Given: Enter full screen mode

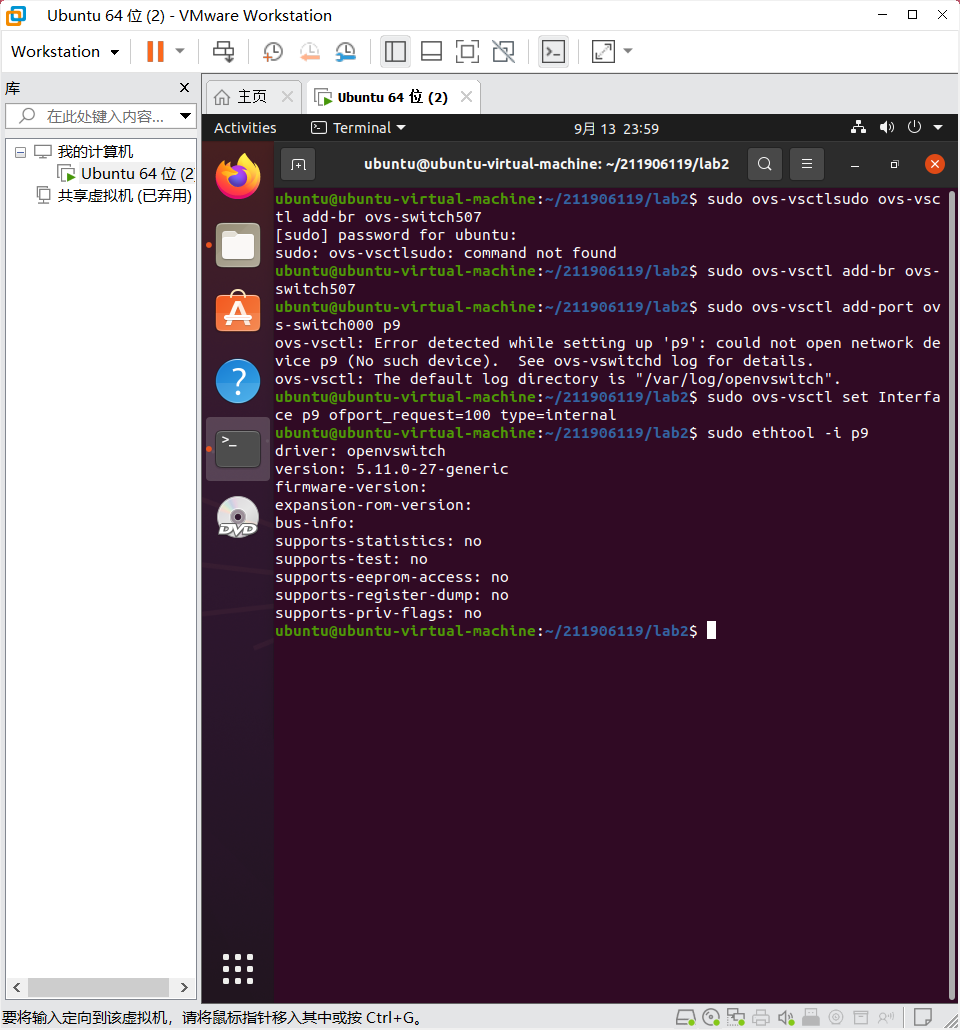Looking at the screenshot, I should [x=467, y=51].
